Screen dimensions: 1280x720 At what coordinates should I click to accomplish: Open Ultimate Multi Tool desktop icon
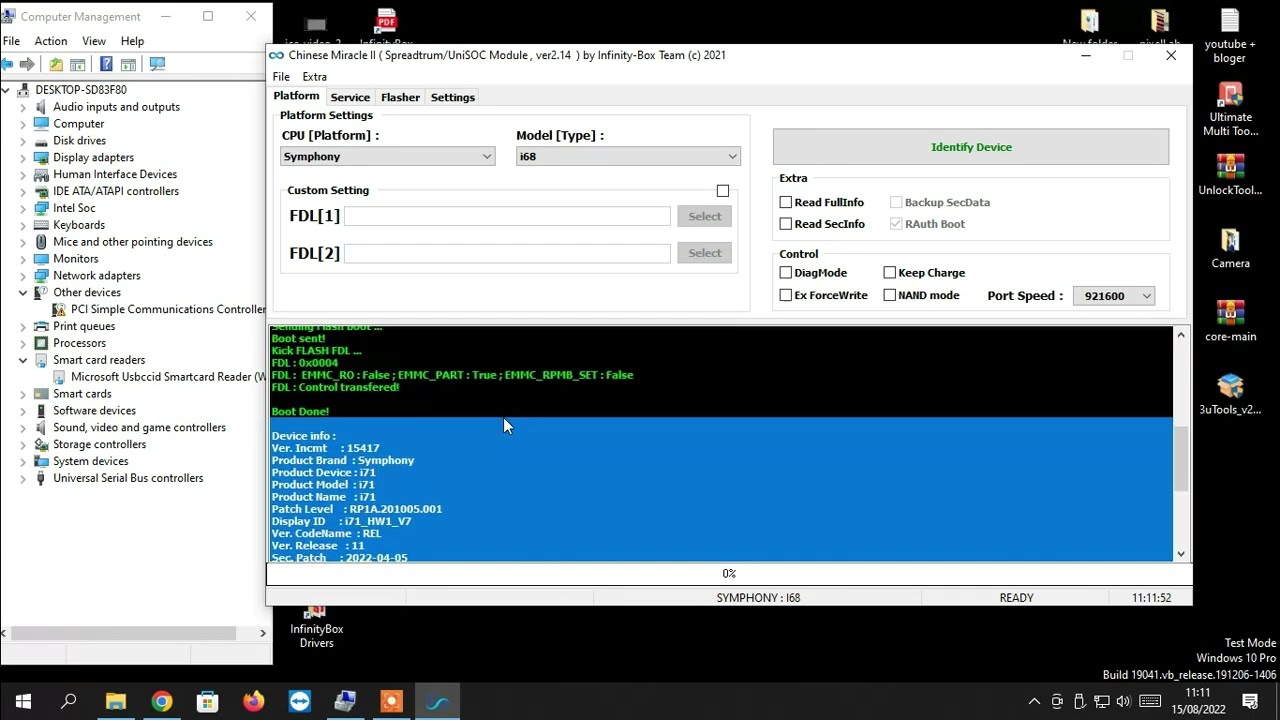click(x=1230, y=109)
